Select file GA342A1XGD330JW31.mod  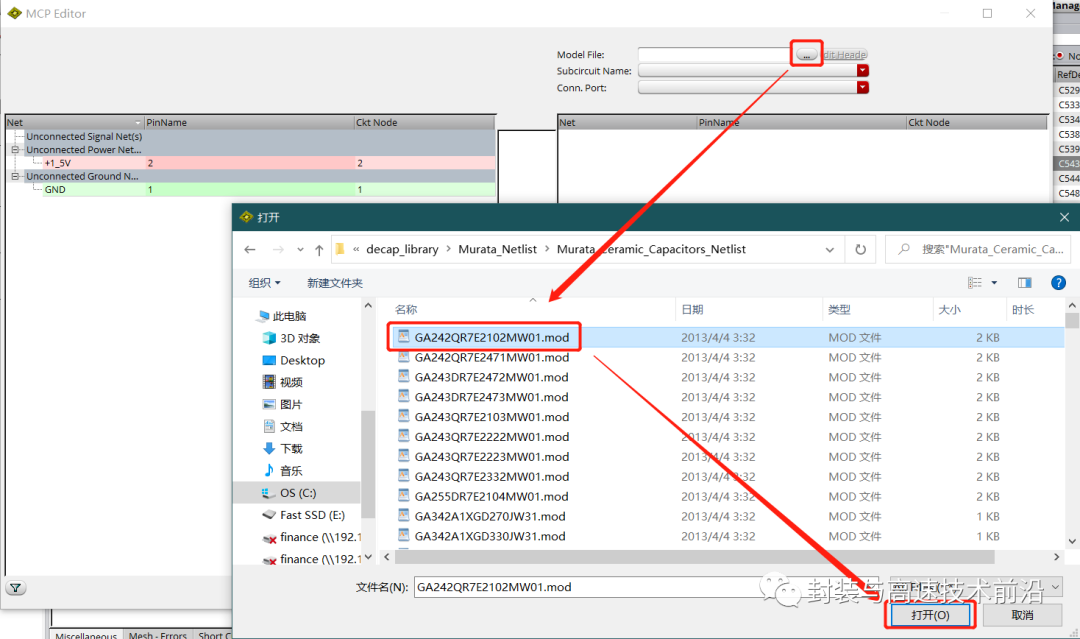(x=490, y=536)
